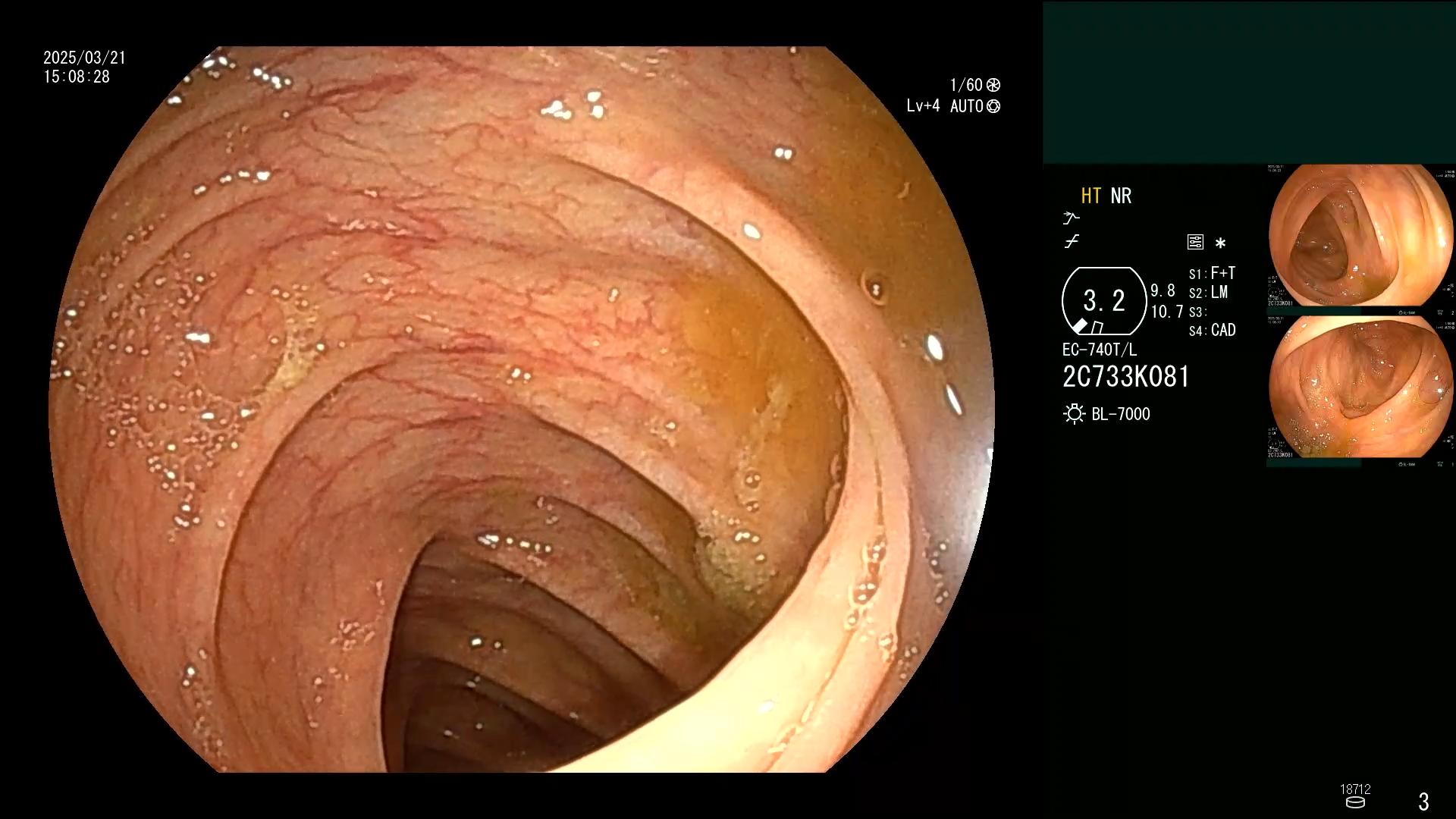Click the time 15:08:28
The width and height of the screenshot is (1456, 819).
(x=77, y=77)
